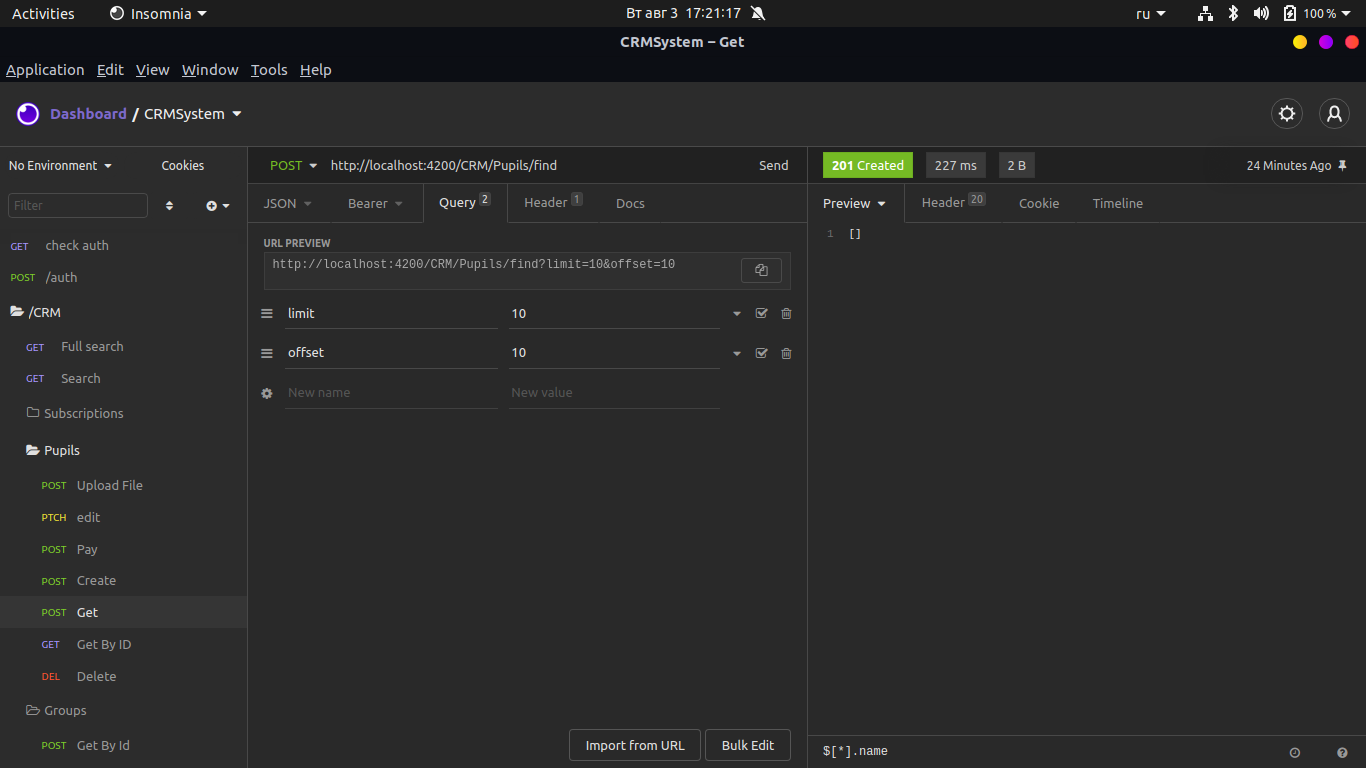Click the network tray icon
Viewport: 1366px width, 768px height.
tap(1205, 13)
